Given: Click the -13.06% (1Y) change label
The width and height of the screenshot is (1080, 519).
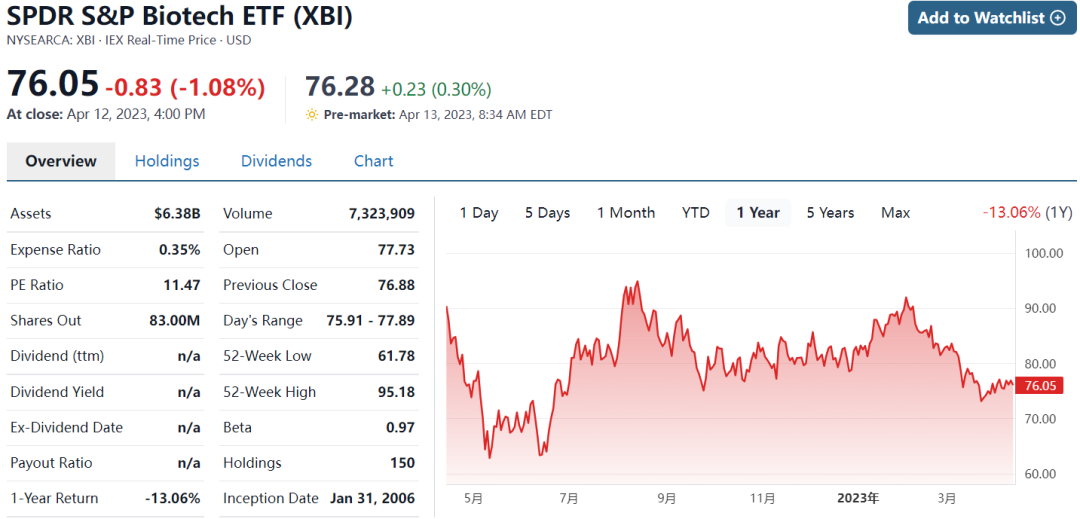Looking at the screenshot, I should point(1027,213).
